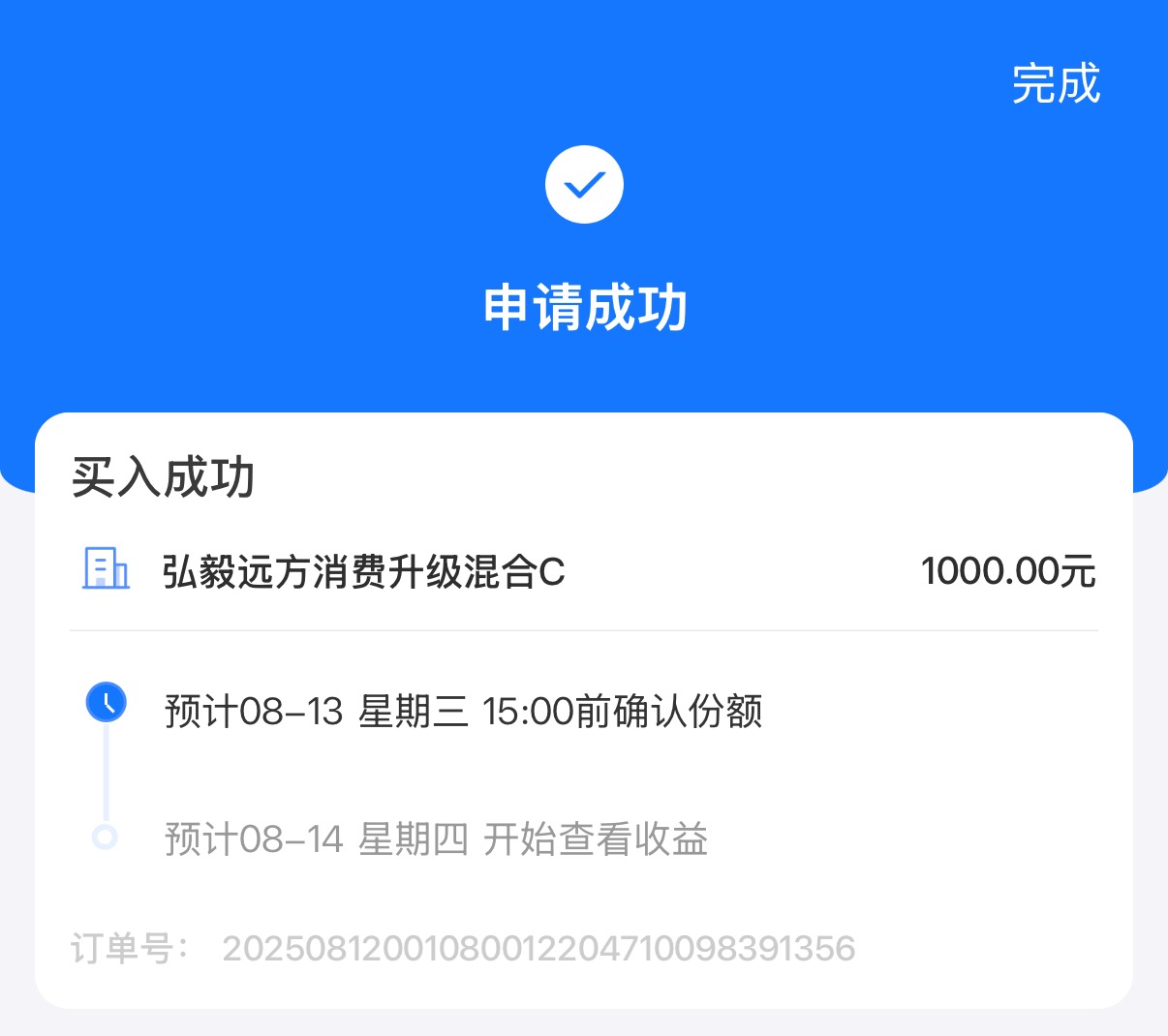Click the 08-14 星期四 开始查看收益 line

[x=436, y=839]
